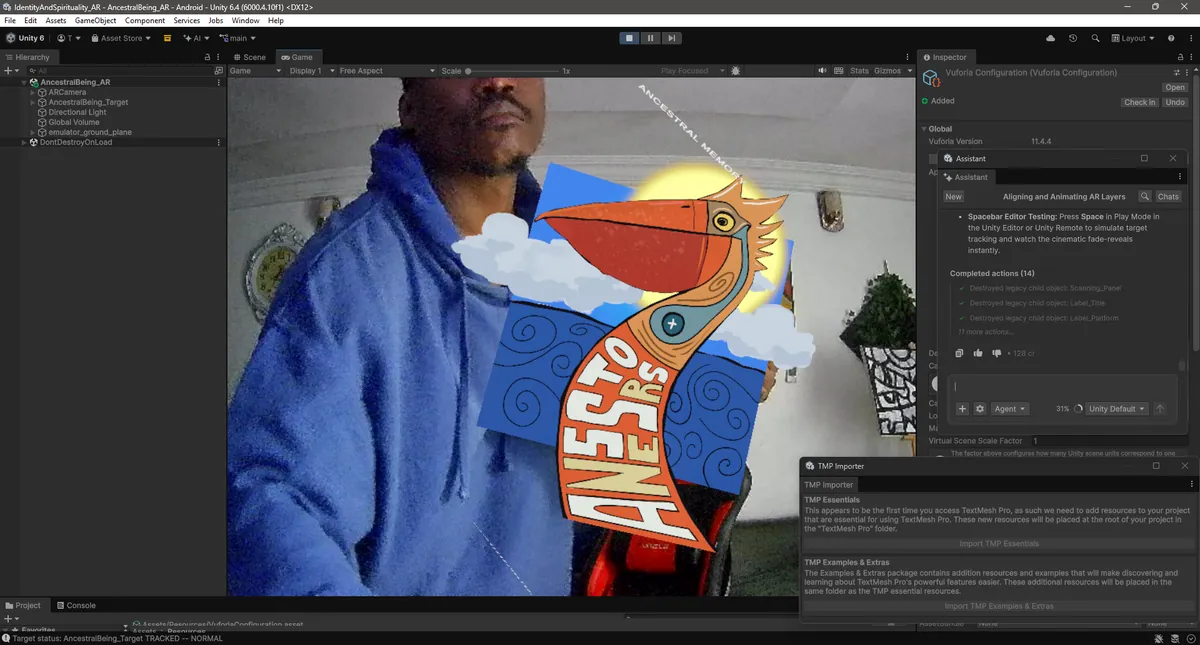Open Unity Cloud from the cloud icon
The width and height of the screenshot is (1200, 645).
tap(1050, 38)
